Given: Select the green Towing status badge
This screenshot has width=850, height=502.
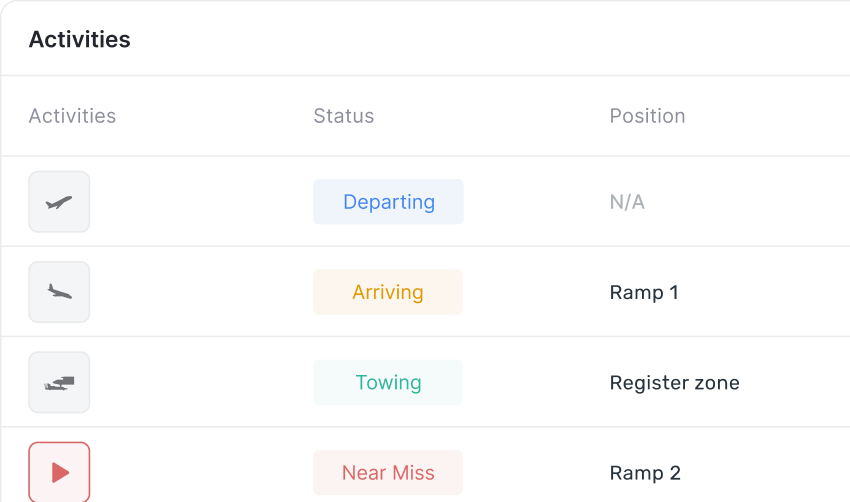Looking at the screenshot, I should click(x=388, y=382).
